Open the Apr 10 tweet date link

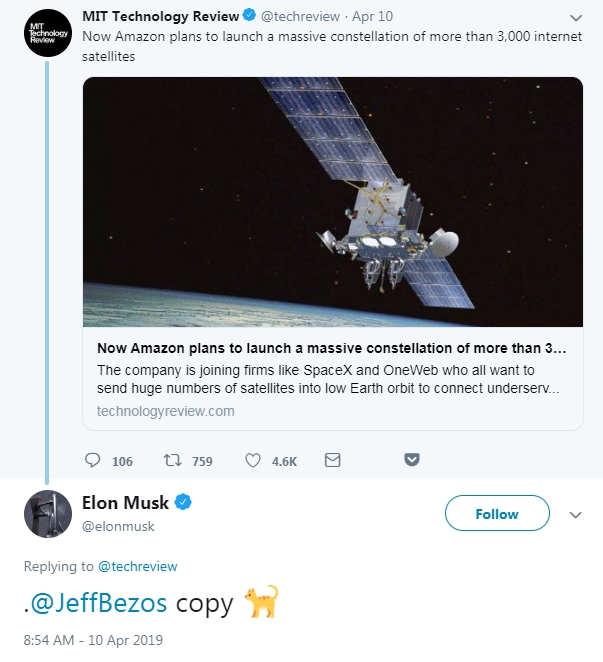(372, 16)
